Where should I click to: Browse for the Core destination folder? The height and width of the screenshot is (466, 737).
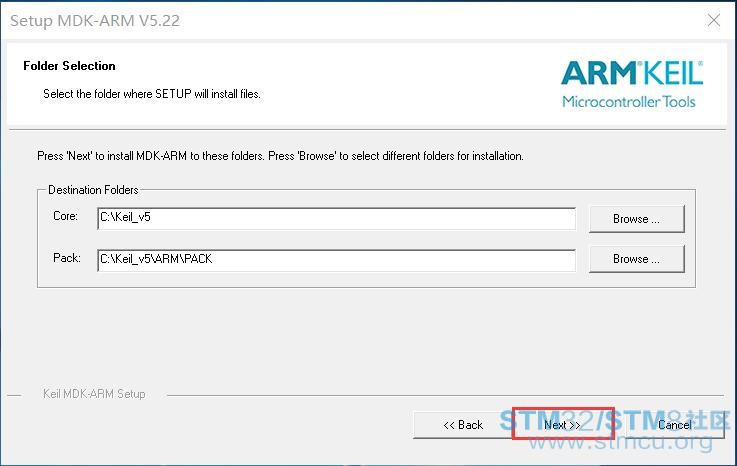click(636, 219)
